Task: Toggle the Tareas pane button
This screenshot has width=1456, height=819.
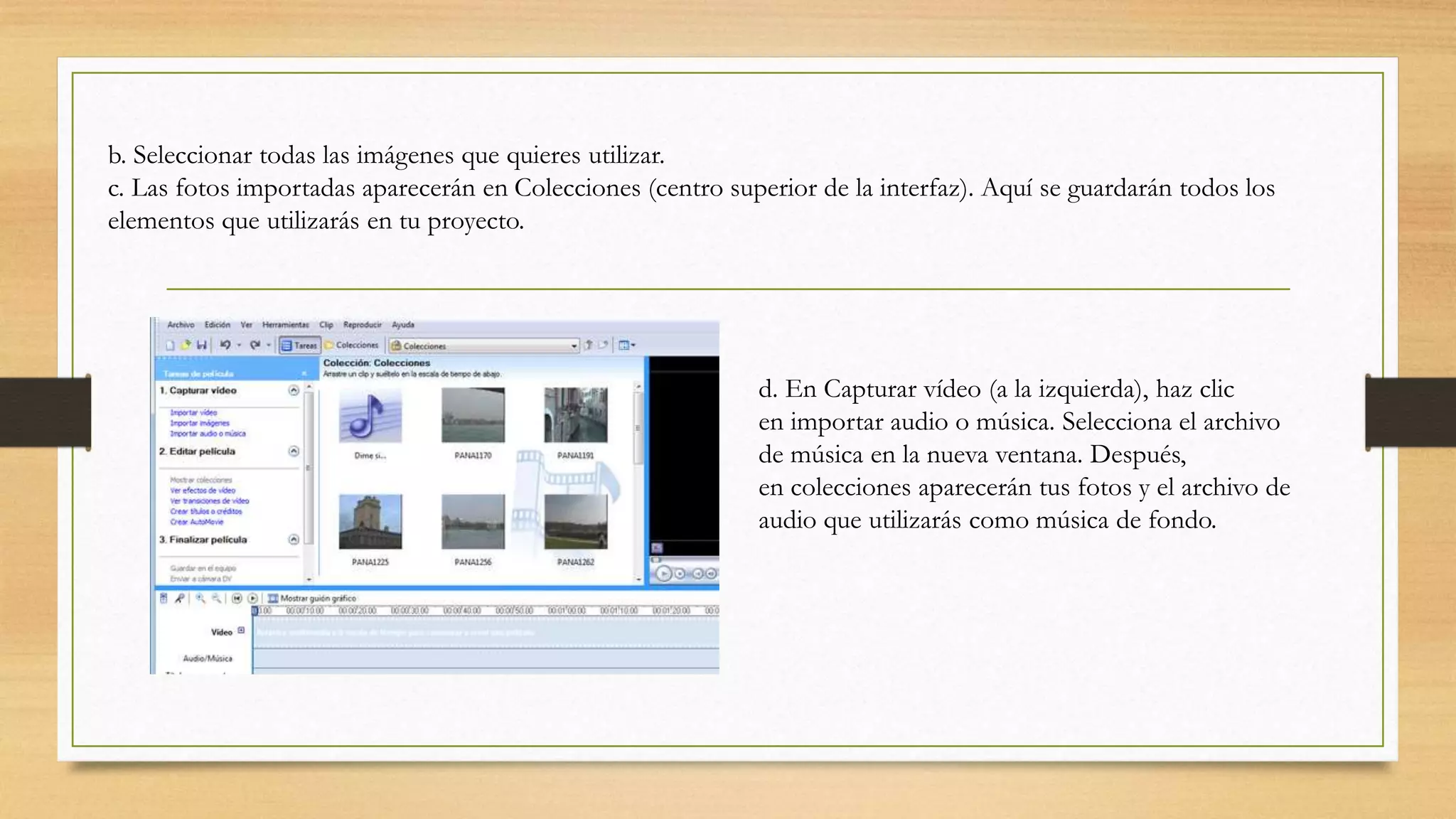Action: click(299, 346)
